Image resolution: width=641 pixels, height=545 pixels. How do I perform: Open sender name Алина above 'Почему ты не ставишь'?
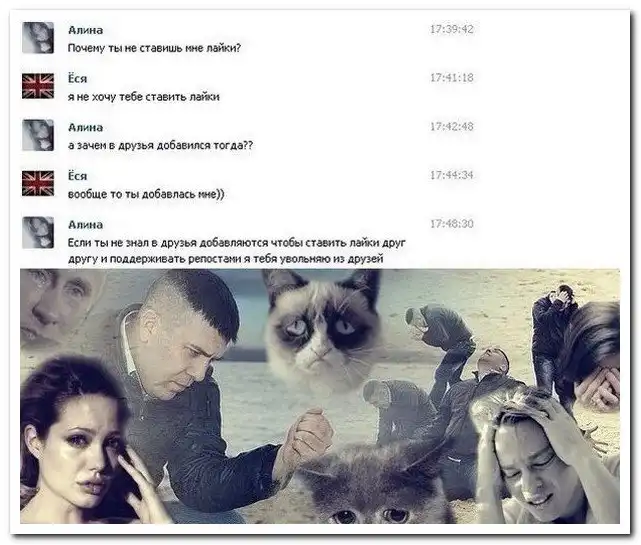pyautogui.click(x=85, y=30)
